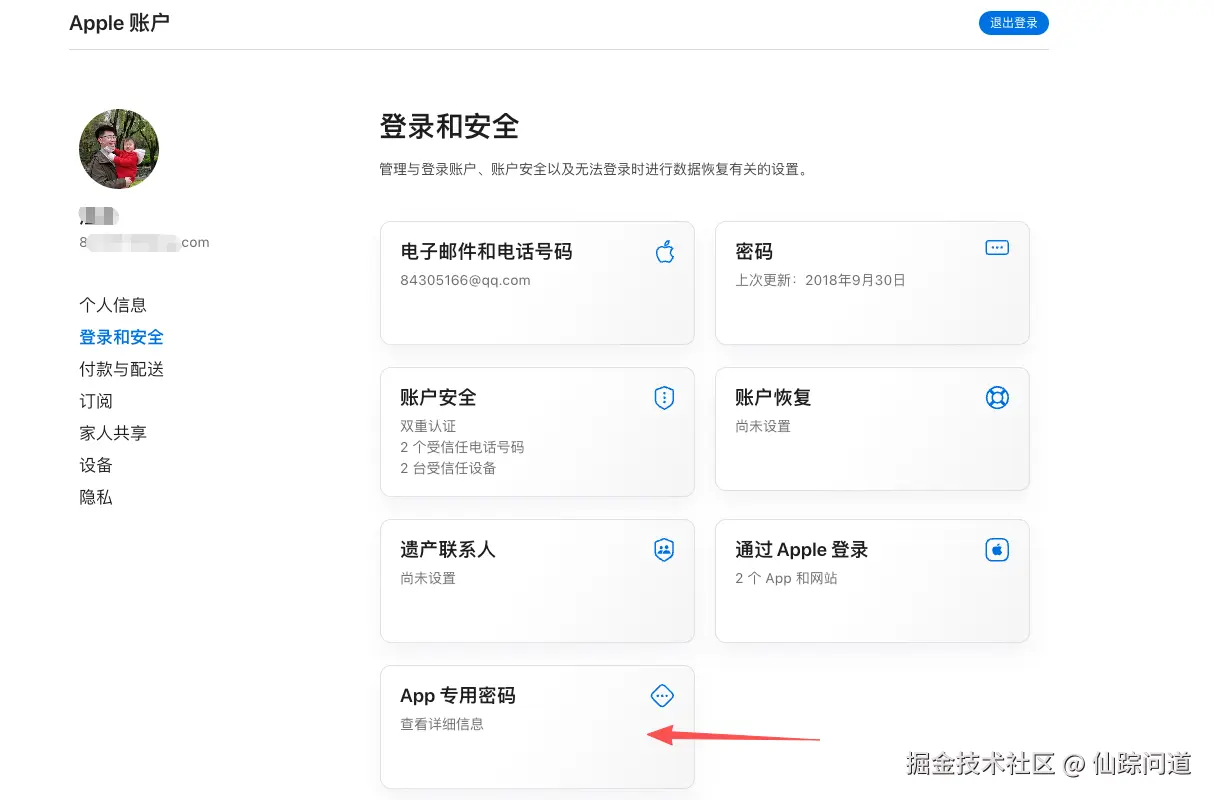The width and height of the screenshot is (1214, 800).
Task: Open the 账户恢复 card title
Action: [x=773, y=398]
